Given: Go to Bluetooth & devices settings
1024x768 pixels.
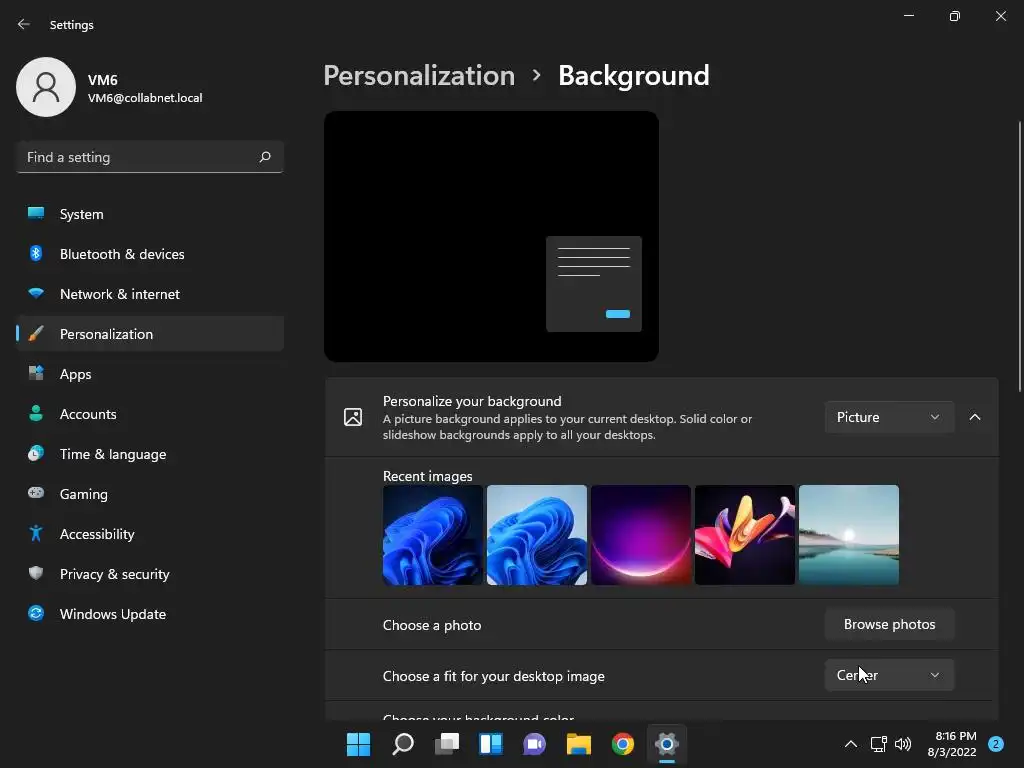Looking at the screenshot, I should (x=150, y=253).
